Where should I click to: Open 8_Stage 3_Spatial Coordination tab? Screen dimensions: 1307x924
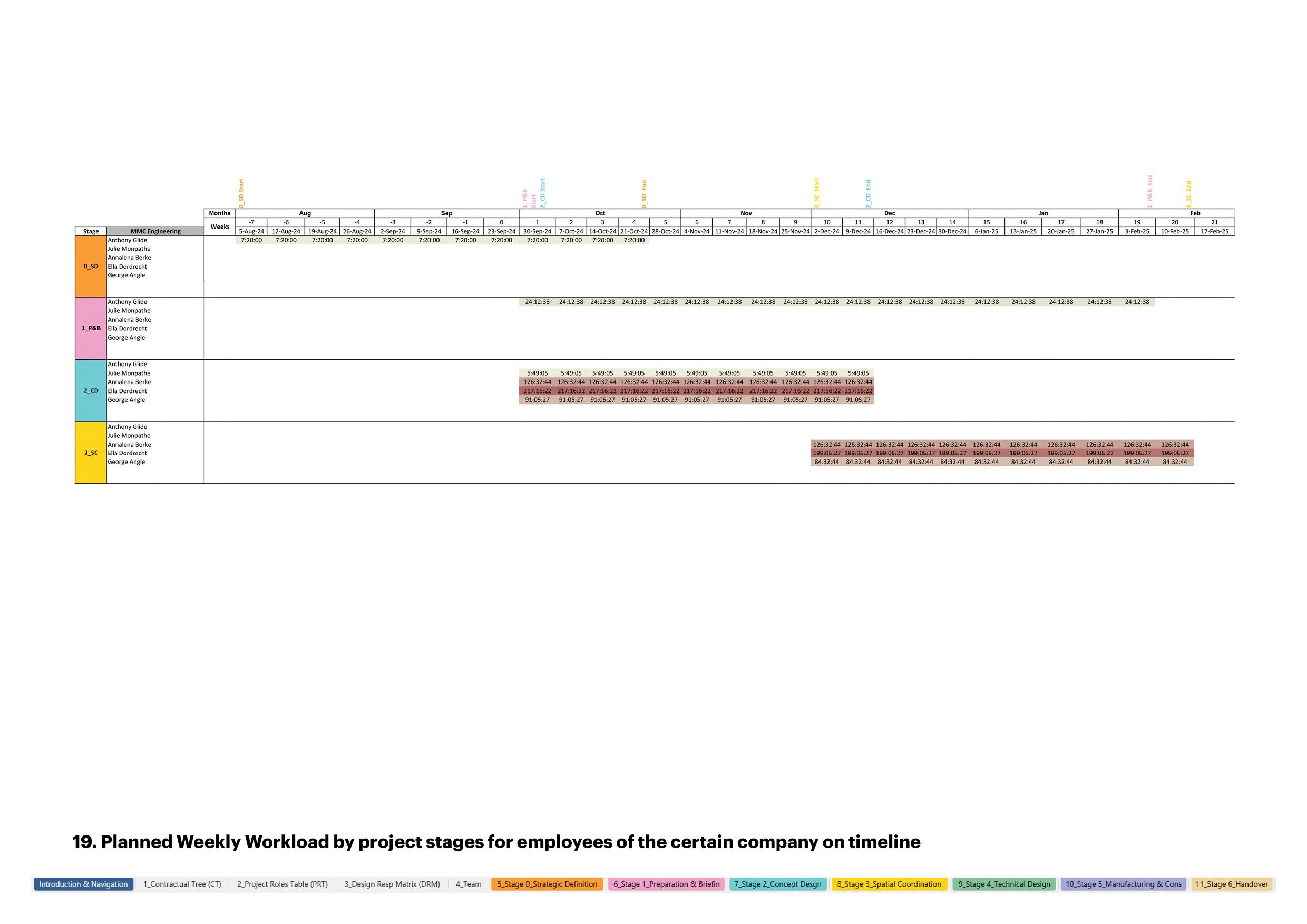tap(889, 884)
